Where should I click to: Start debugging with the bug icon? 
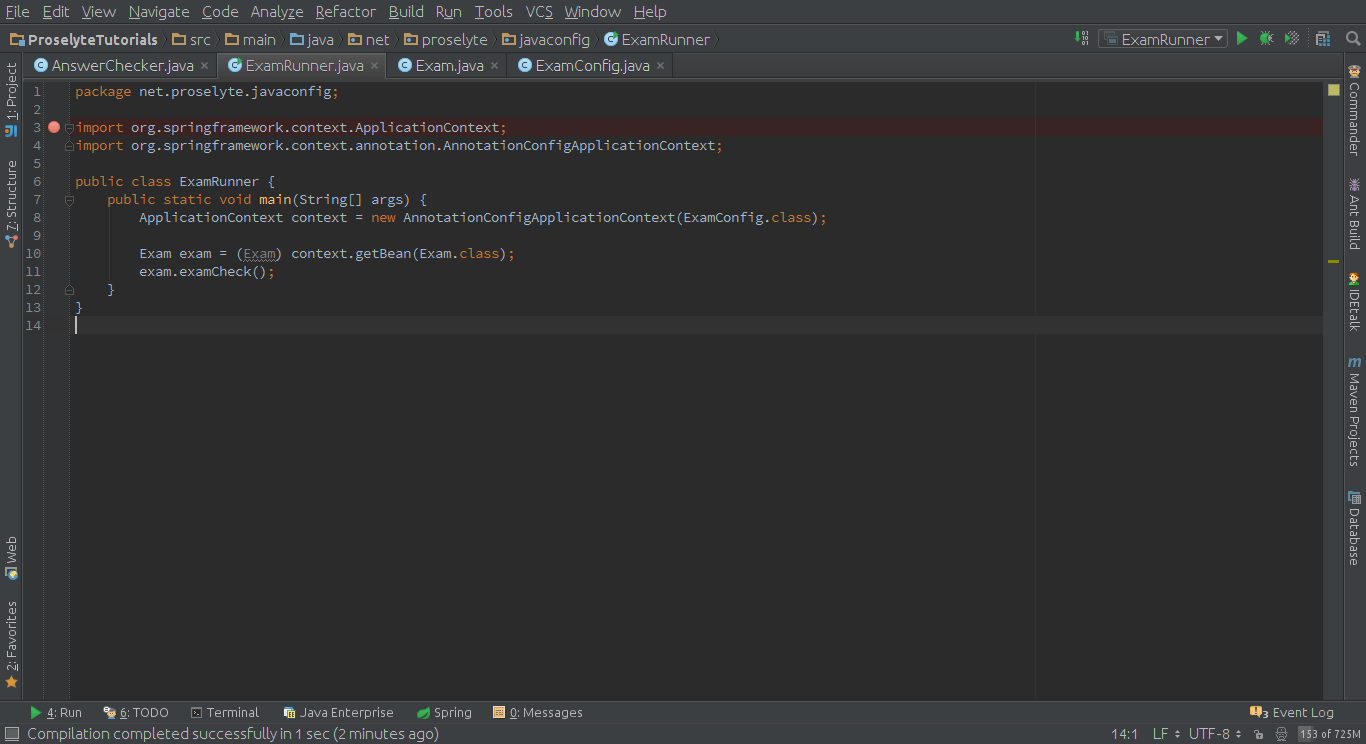(1266, 37)
